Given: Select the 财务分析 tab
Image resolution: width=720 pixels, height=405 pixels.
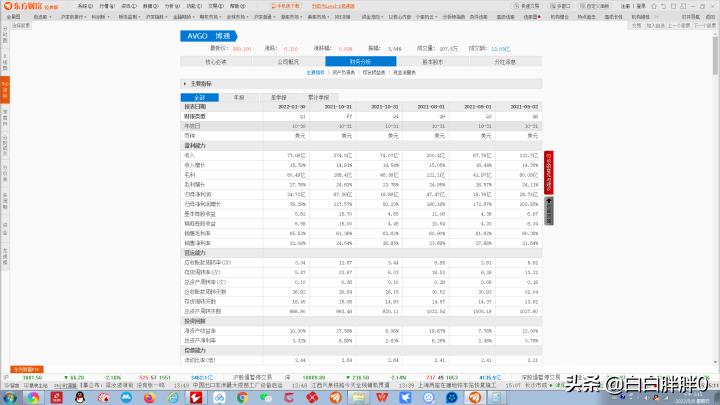Looking at the screenshot, I should [x=360, y=62].
